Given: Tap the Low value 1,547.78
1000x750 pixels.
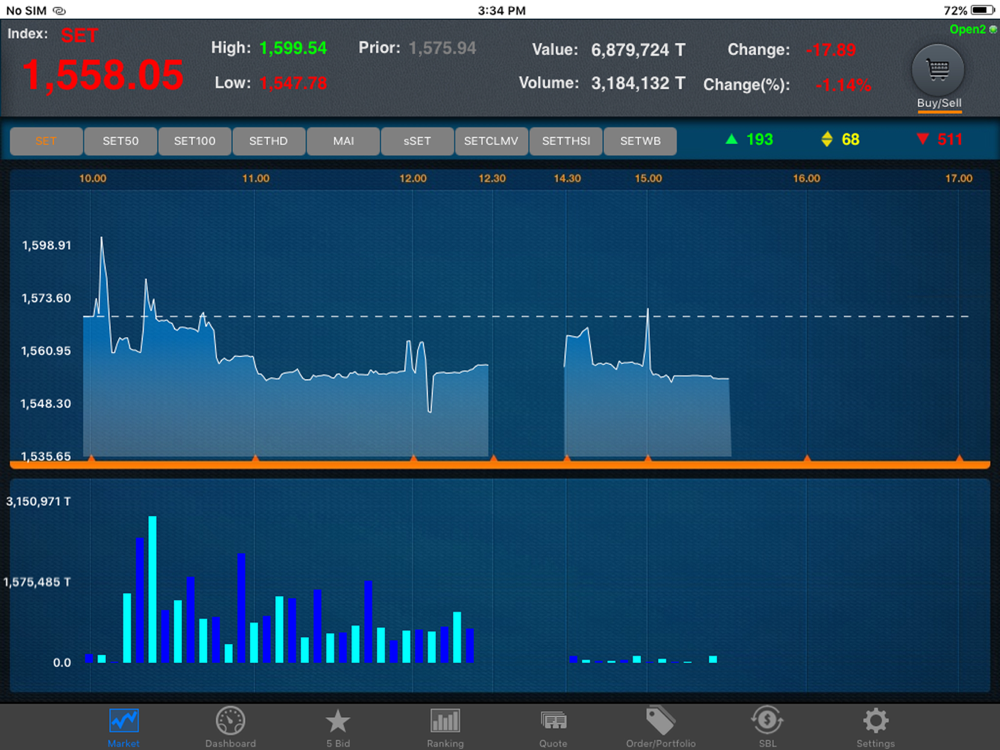Looking at the screenshot, I should [x=293, y=83].
